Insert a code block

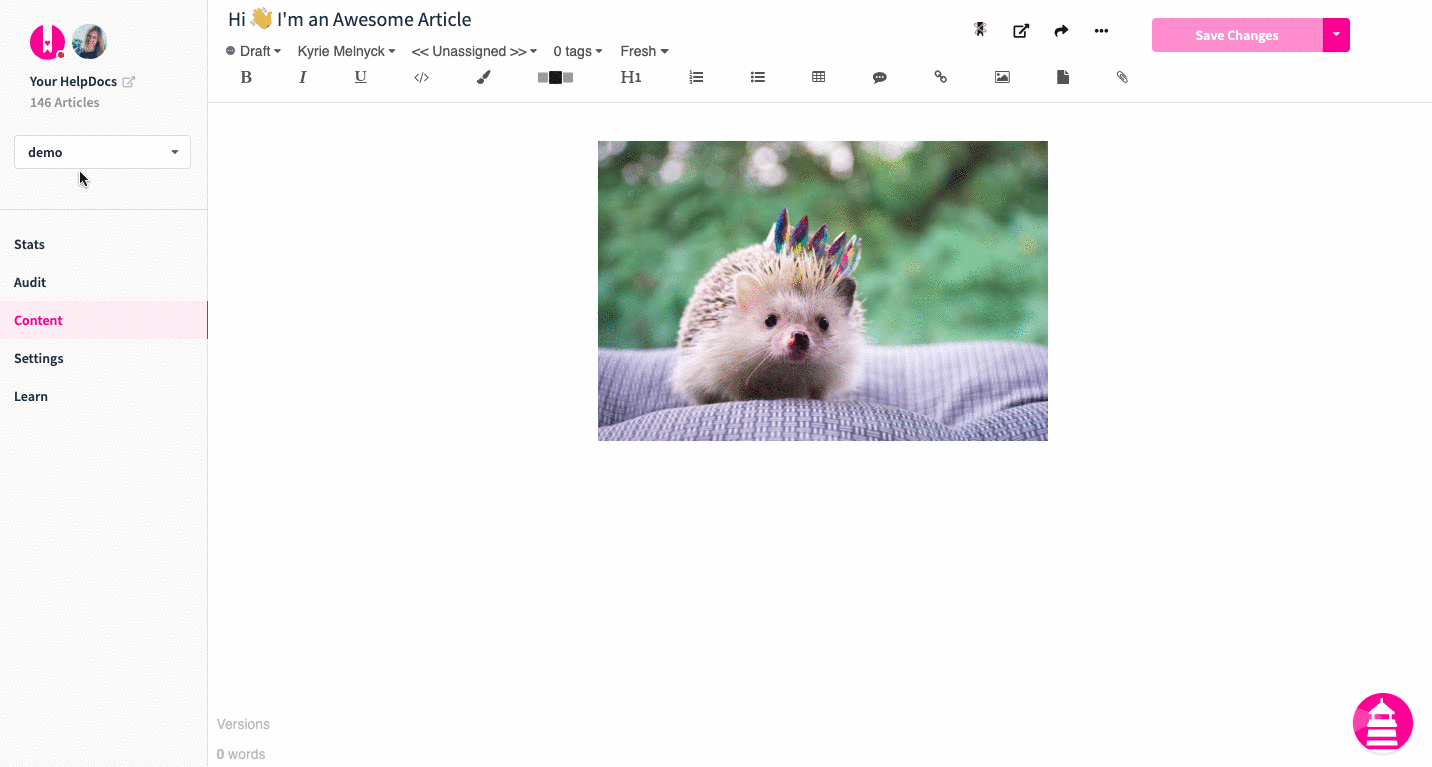[421, 77]
